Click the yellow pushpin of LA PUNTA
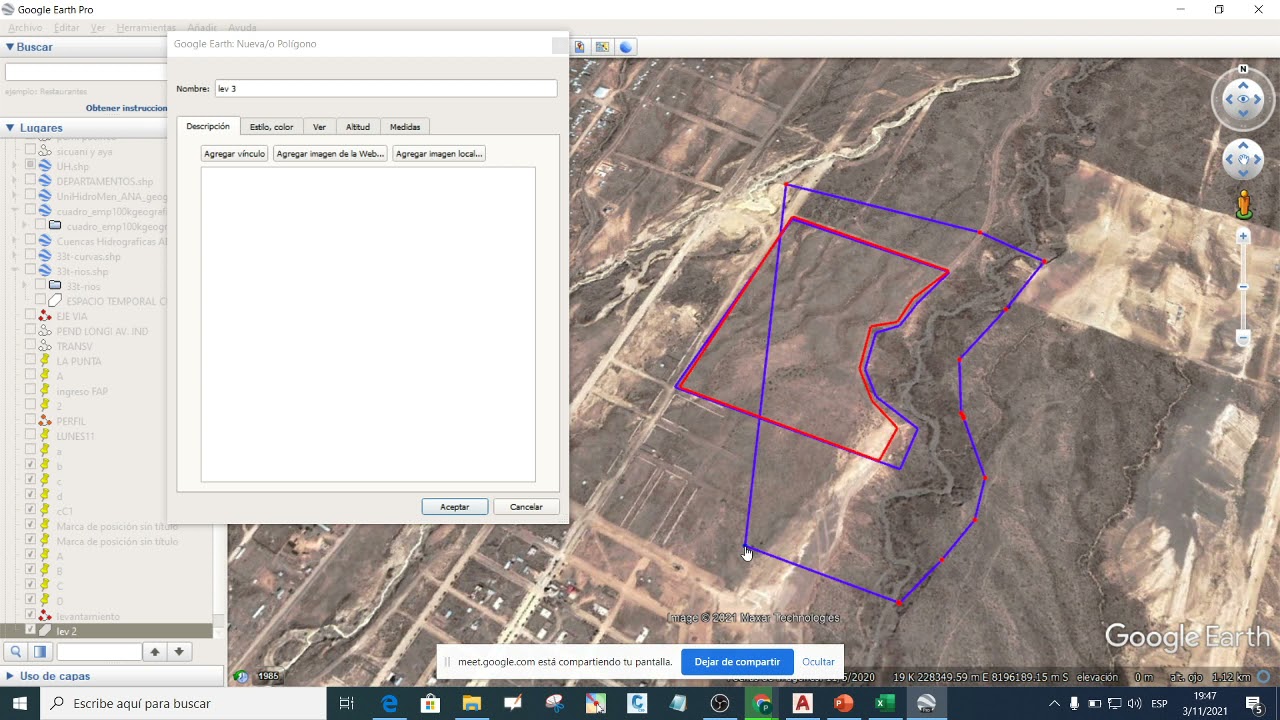 45,361
